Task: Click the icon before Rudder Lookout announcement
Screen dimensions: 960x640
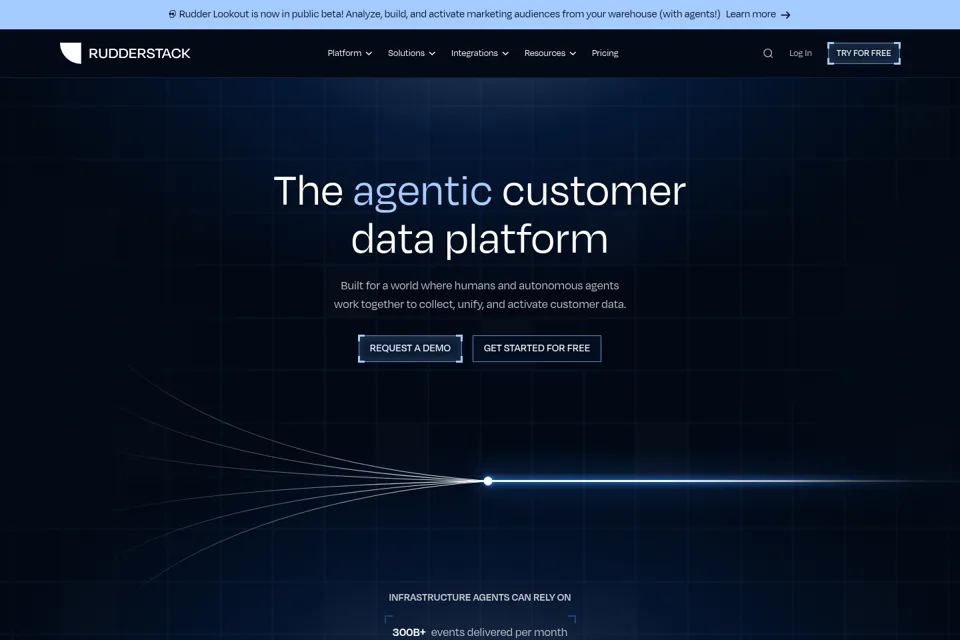Action: pos(172,14)
